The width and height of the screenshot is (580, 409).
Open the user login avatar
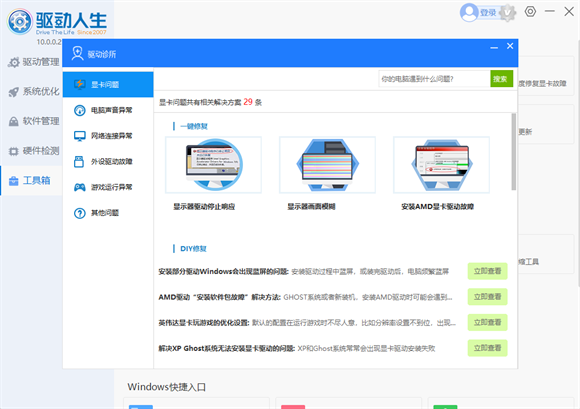point(469,13)
